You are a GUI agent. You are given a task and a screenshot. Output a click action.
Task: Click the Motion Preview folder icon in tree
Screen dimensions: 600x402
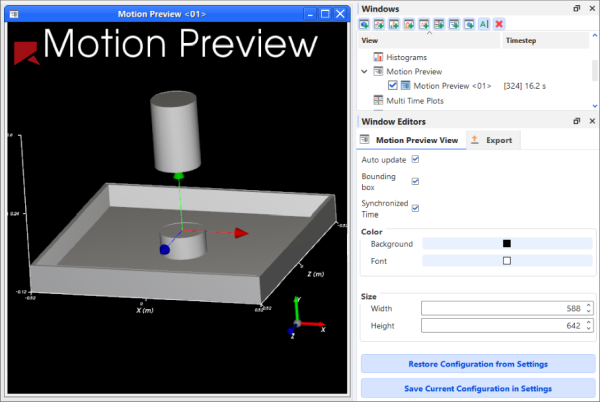coord(378,71)
